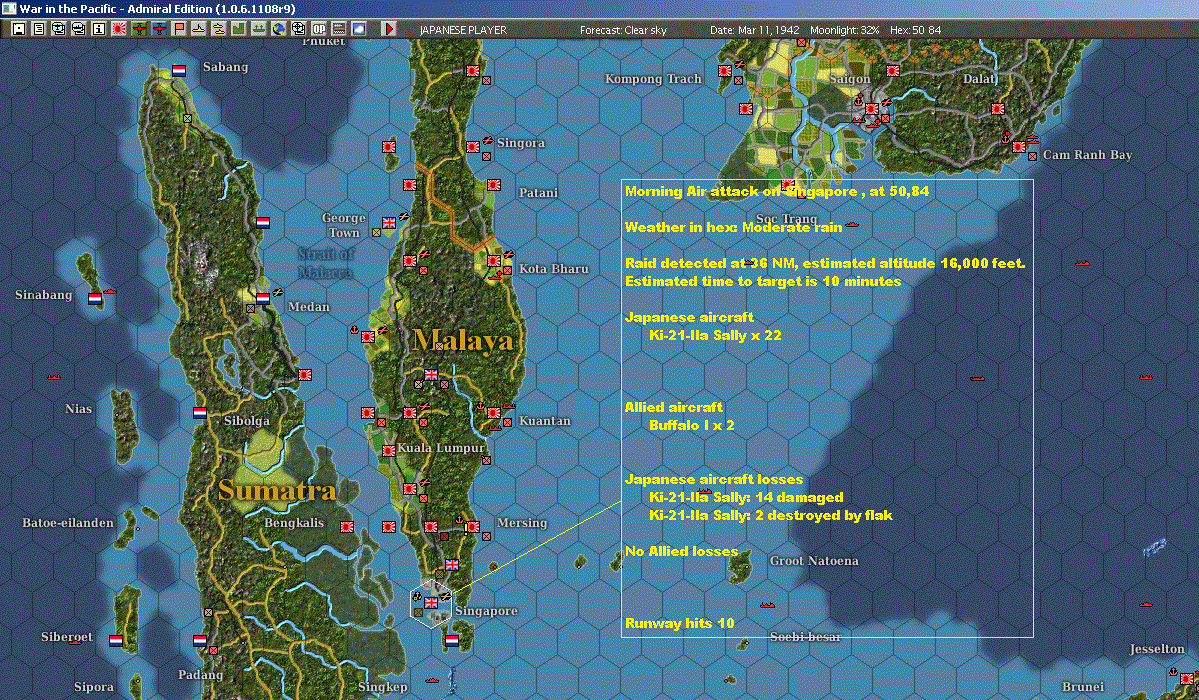Open the globe map toolbar icon
This screenshot has width=1199, height=700.
278,29
